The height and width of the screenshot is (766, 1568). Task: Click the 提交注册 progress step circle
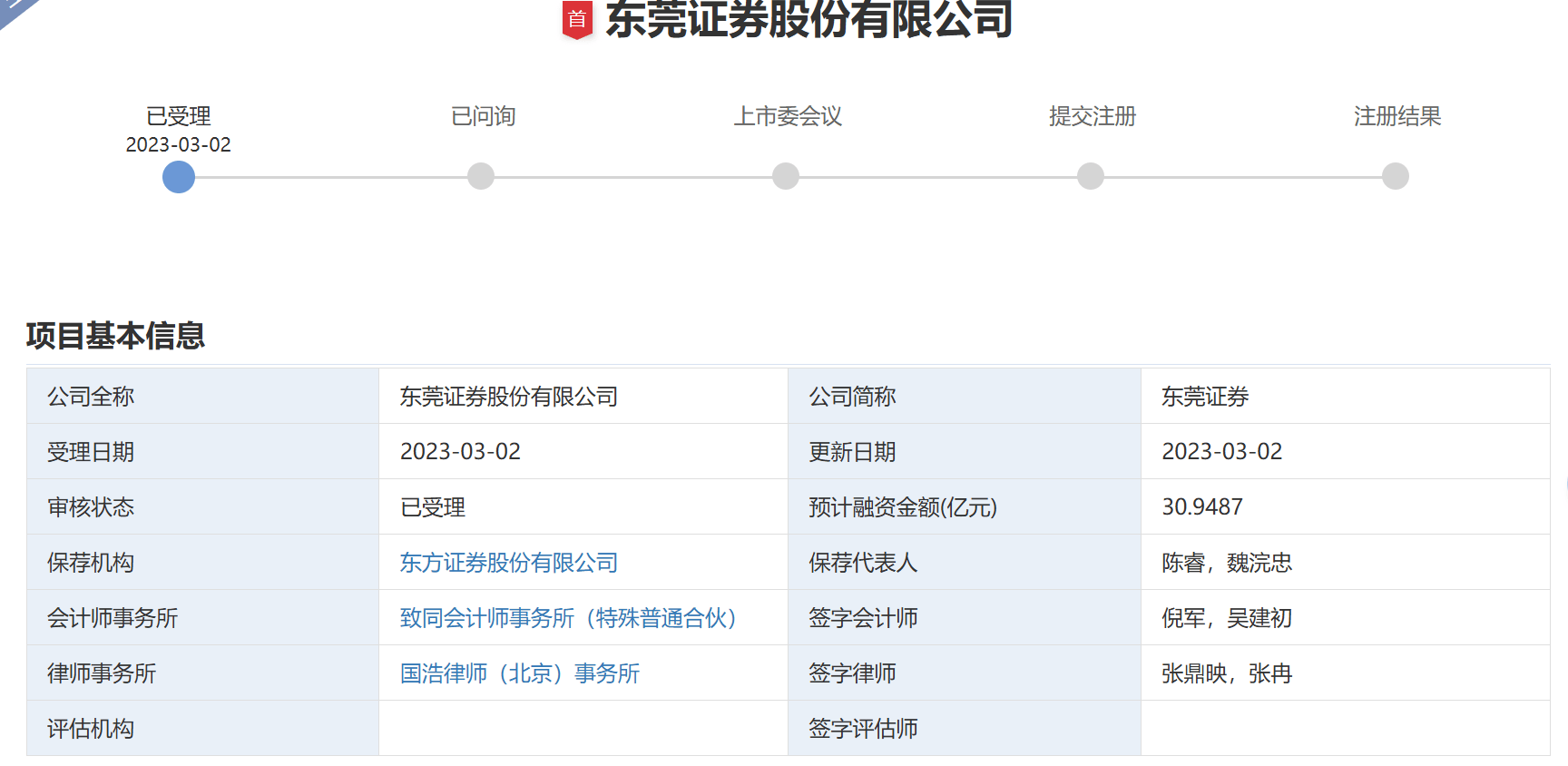pyautogui.click(x=1091, y=176)
